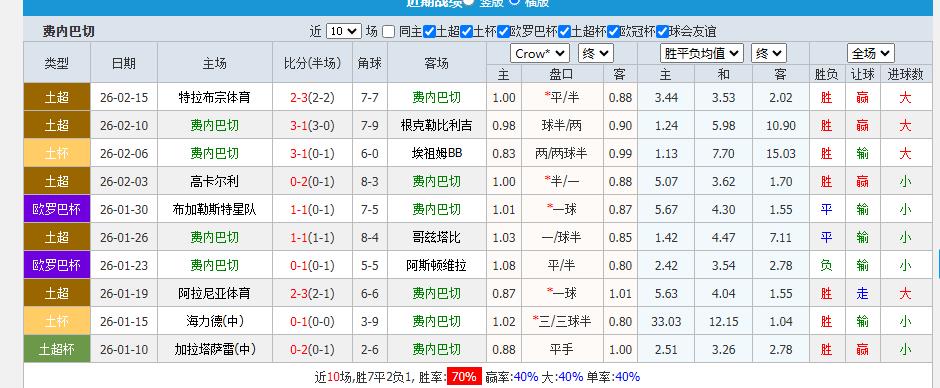Image resolution: width=940 pixels, height=388 pixels.
Task: Click the corner count 3-9
Action: click(x=370, y=321)
